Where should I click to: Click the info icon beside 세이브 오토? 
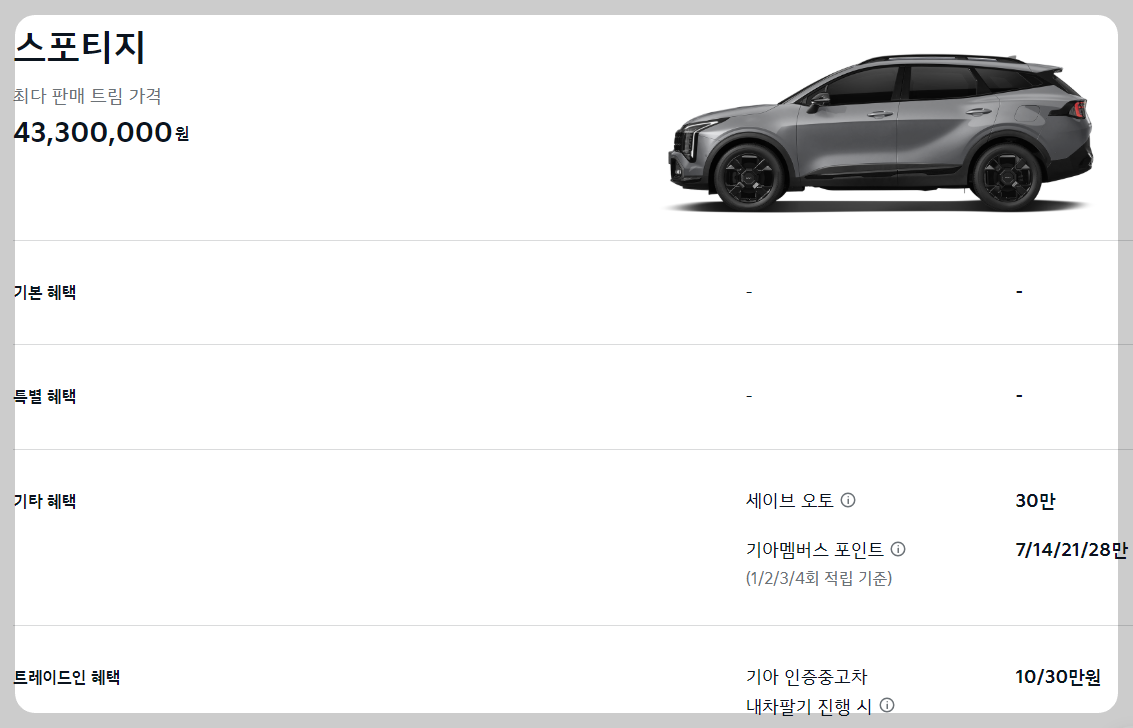click(848, 500)
